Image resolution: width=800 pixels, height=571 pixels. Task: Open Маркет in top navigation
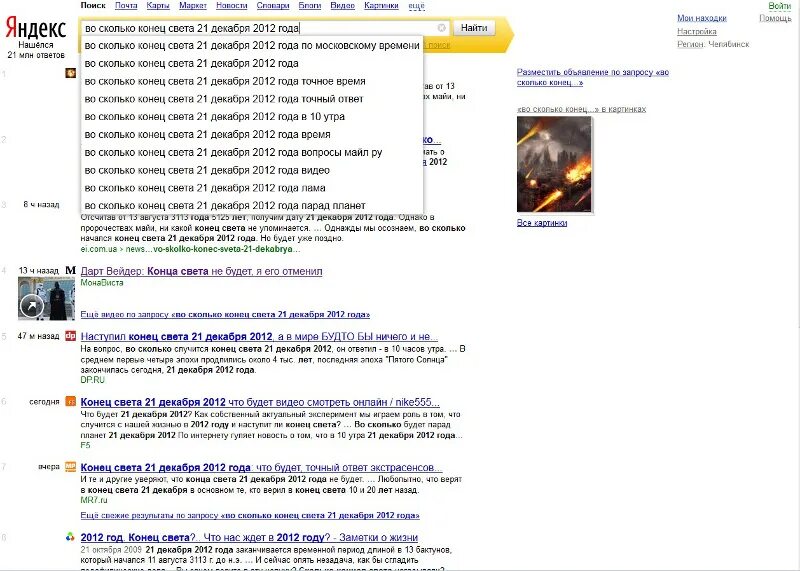[193, 6]
